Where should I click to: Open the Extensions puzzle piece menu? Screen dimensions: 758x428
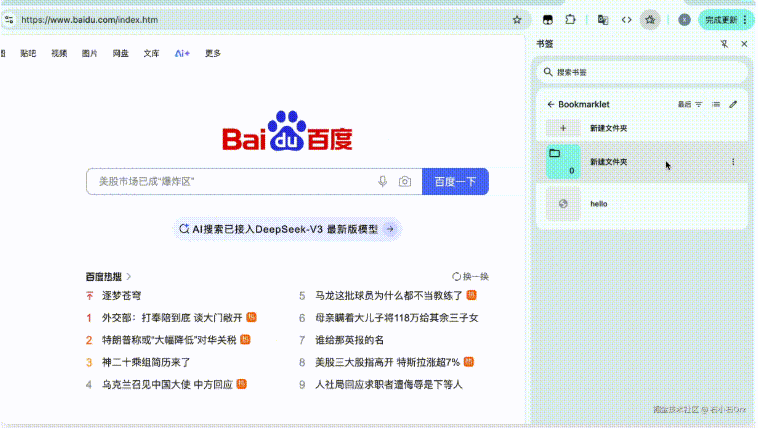[x=570, y=20]
